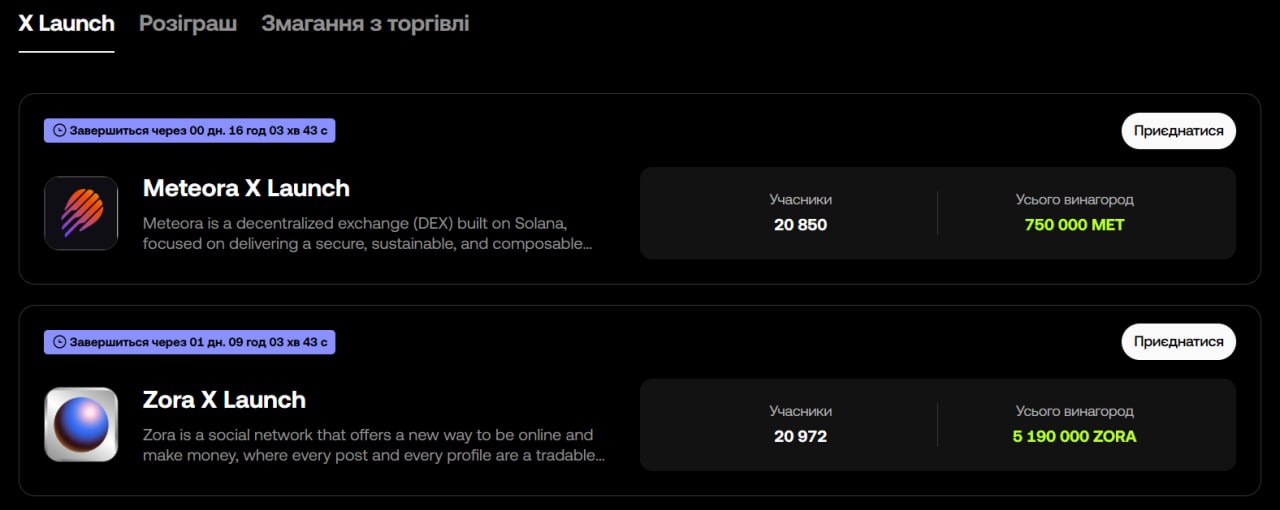Click the 5 190 000 ZORA reward amount
1280x510 pixels.
1074,437
